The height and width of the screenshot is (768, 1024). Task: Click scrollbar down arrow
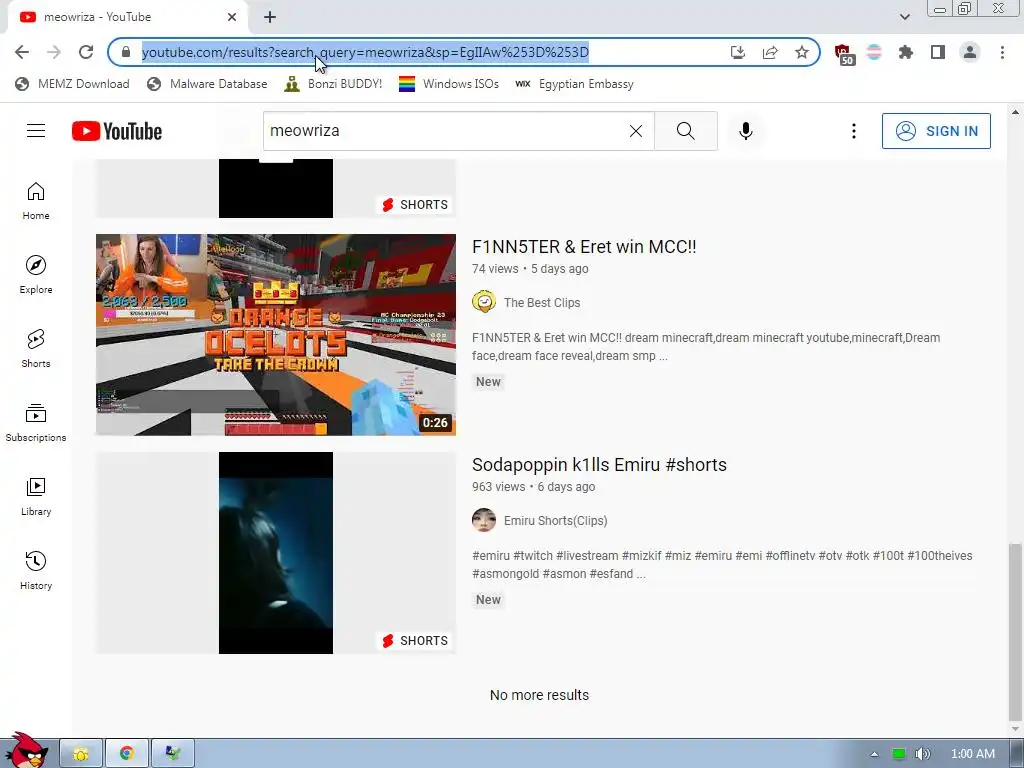(x=1015, y=729)
